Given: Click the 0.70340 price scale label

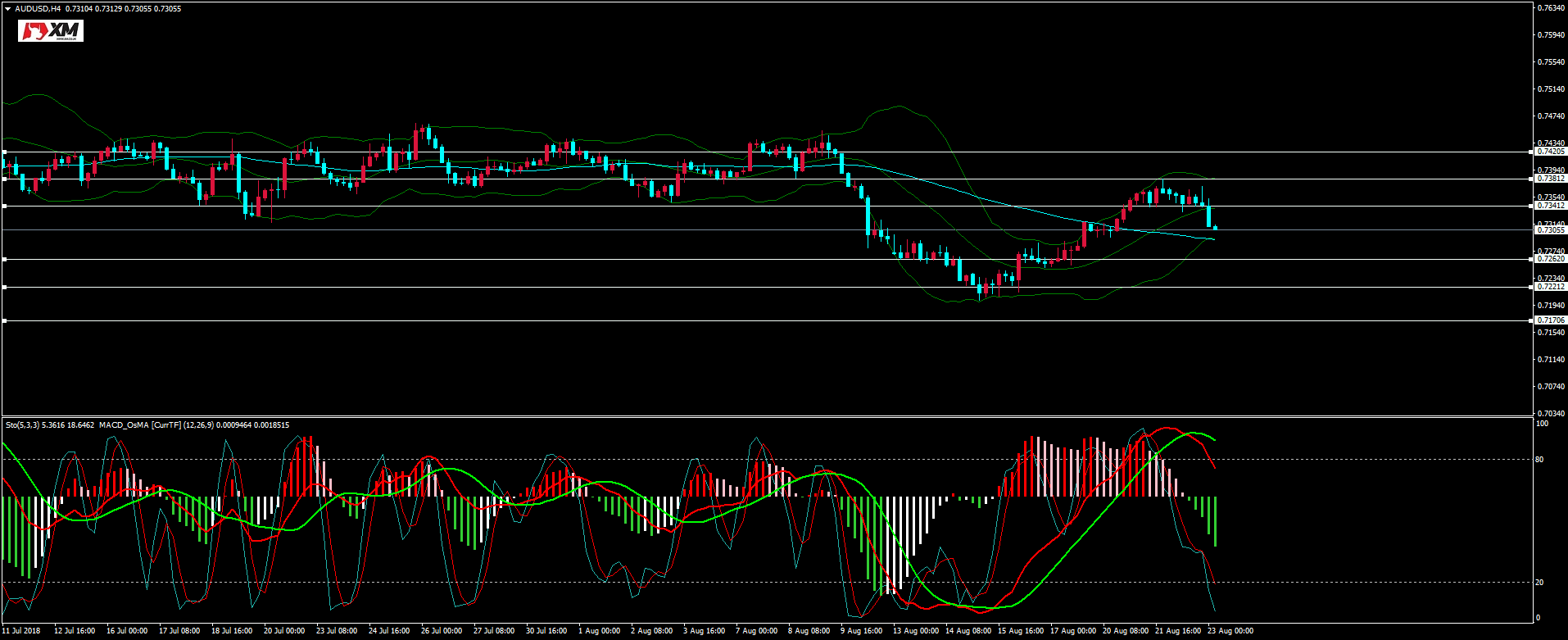Looking at the screenshot, I should 1552,413.
